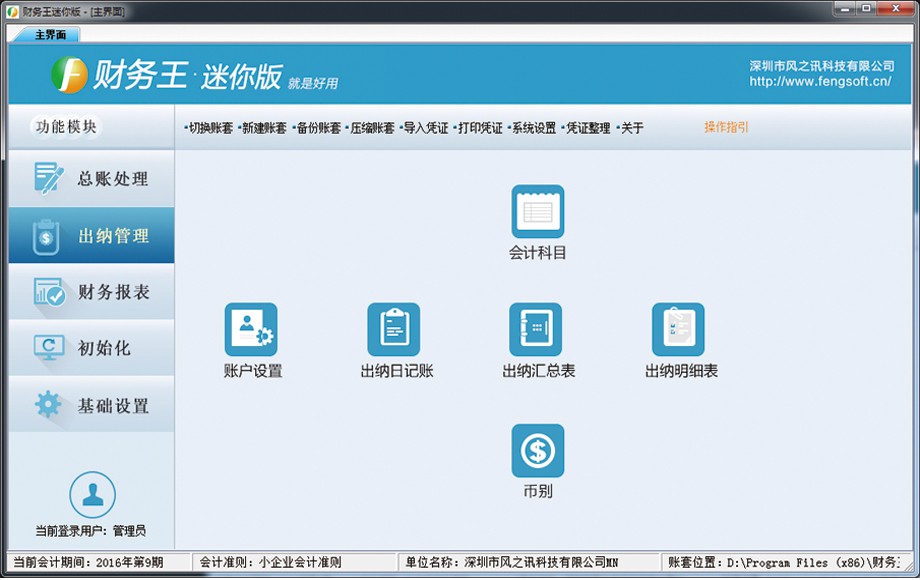Open 出纳明细表 (Cashier Detail Report)
This screenshot has width=920, height=580.
coord(679,329)
